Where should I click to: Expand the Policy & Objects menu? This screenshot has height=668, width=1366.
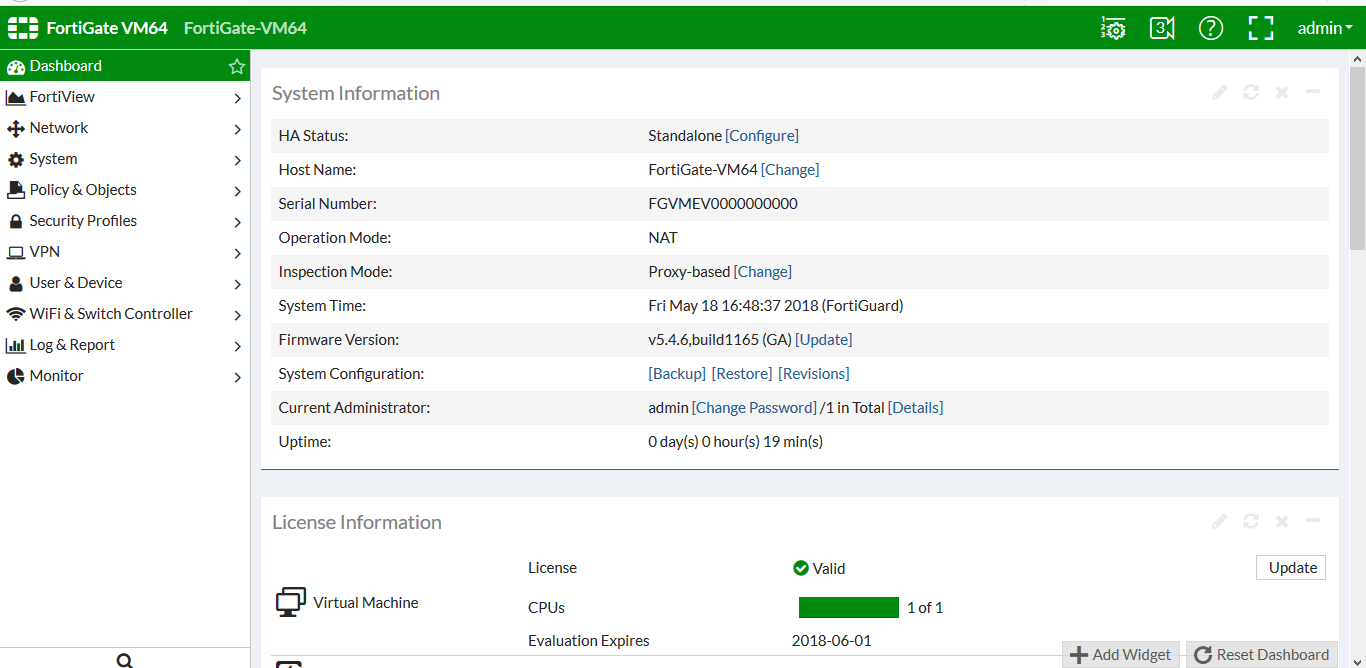[x=237, y=191]
